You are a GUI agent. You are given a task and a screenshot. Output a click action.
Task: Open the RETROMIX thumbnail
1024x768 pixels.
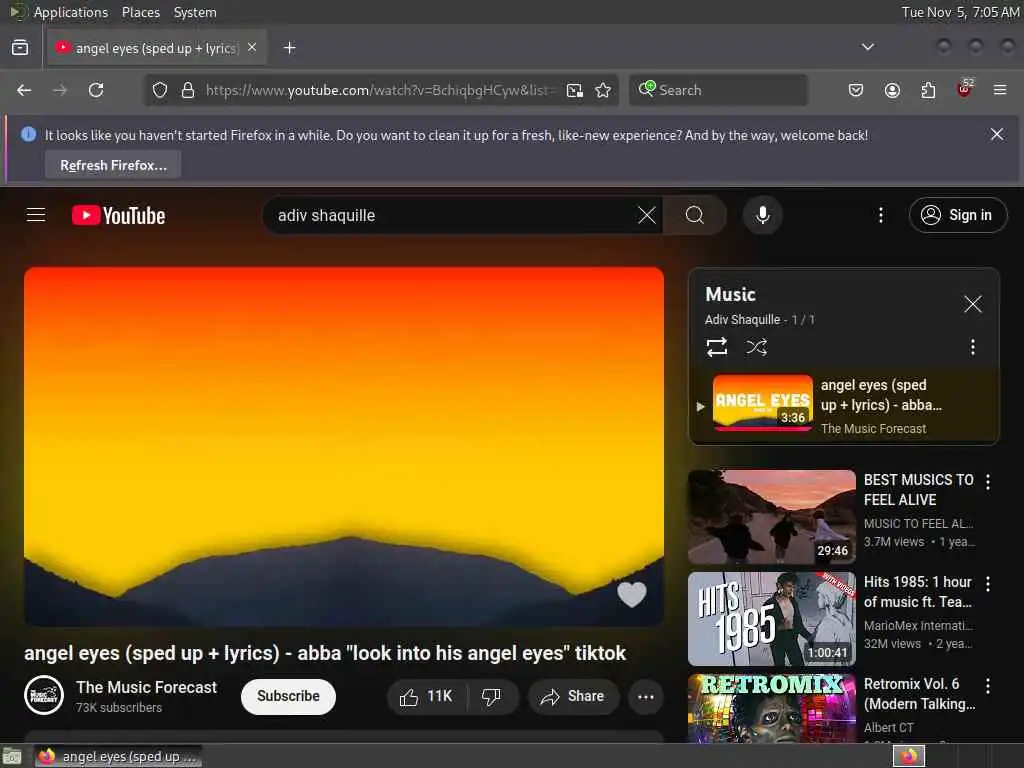(771, 709)
